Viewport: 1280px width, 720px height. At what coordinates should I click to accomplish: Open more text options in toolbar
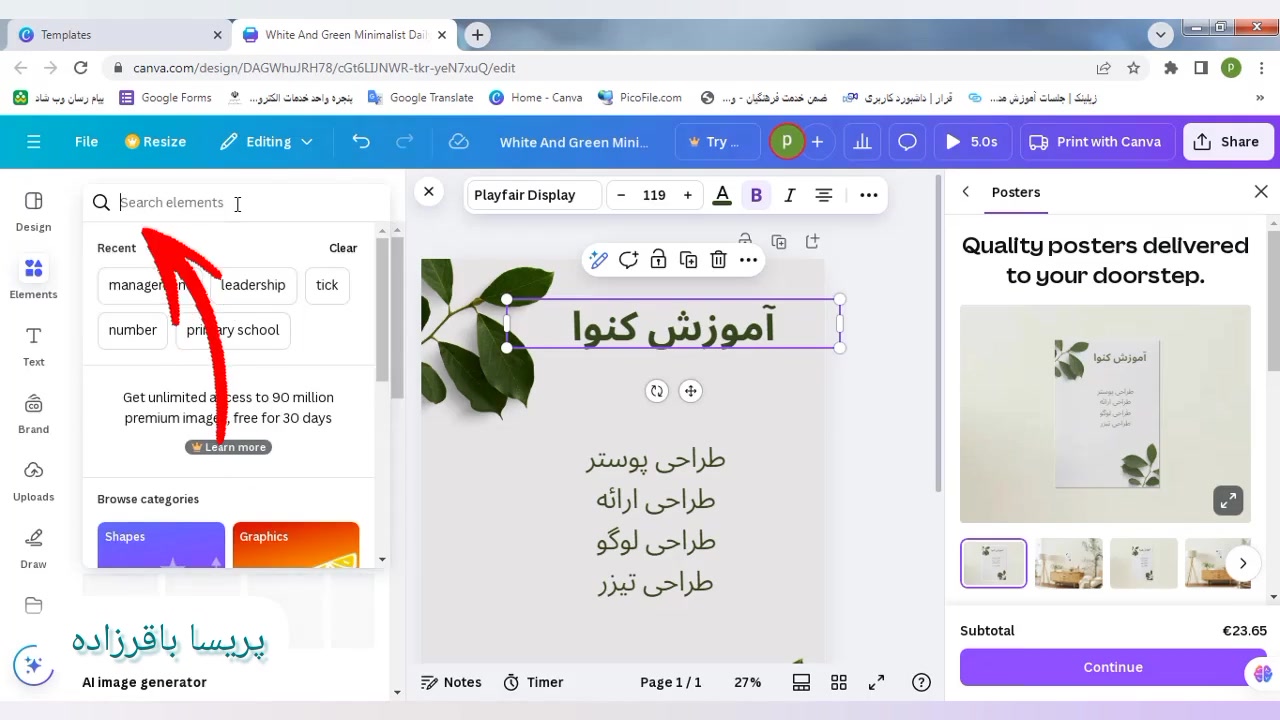click(868, 195)
